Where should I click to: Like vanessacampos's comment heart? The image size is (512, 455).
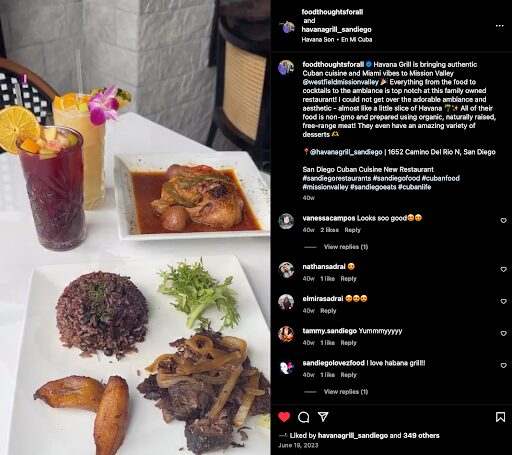[x=503, y=220]
